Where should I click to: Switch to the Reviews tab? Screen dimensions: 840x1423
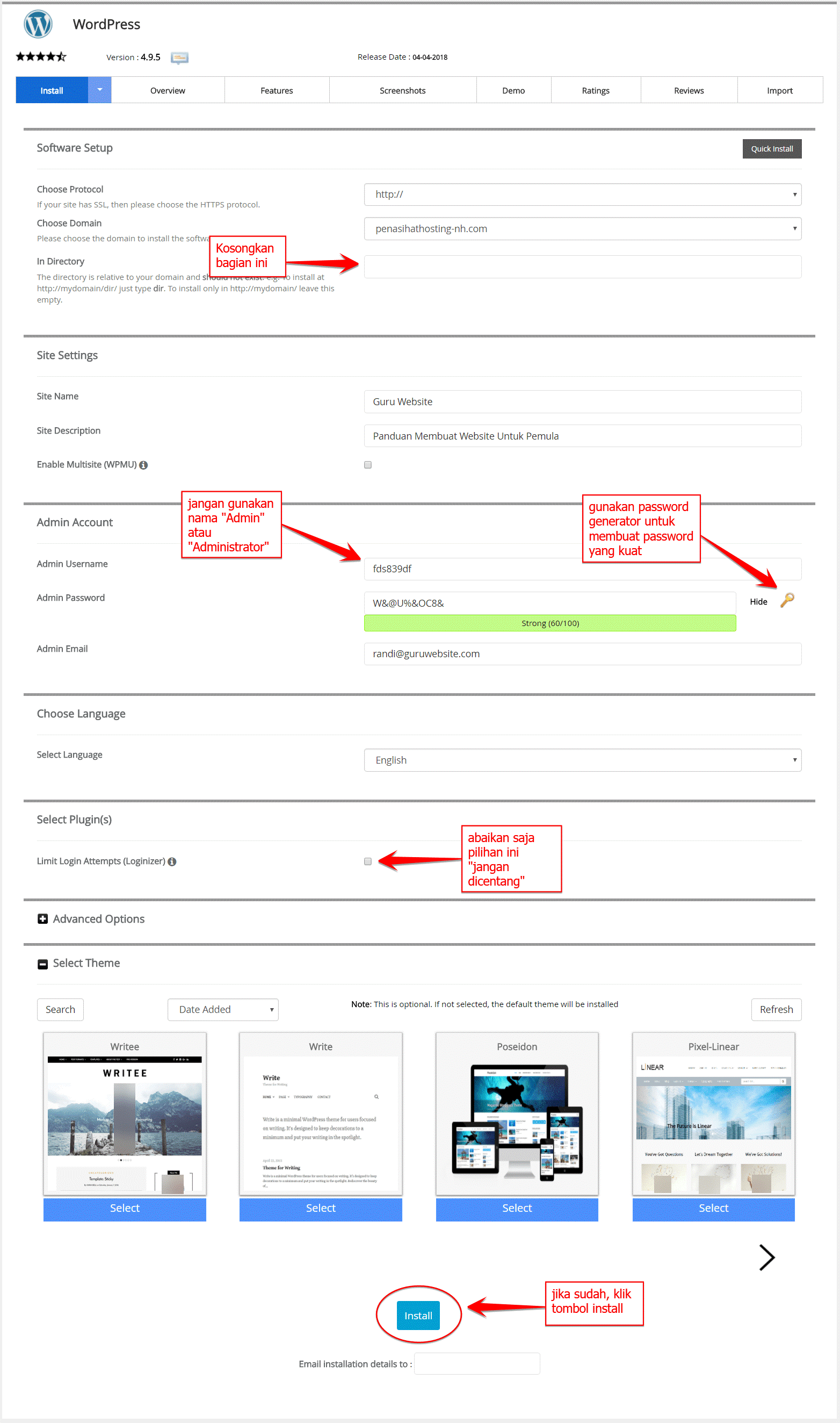click(x=689, y=90)
